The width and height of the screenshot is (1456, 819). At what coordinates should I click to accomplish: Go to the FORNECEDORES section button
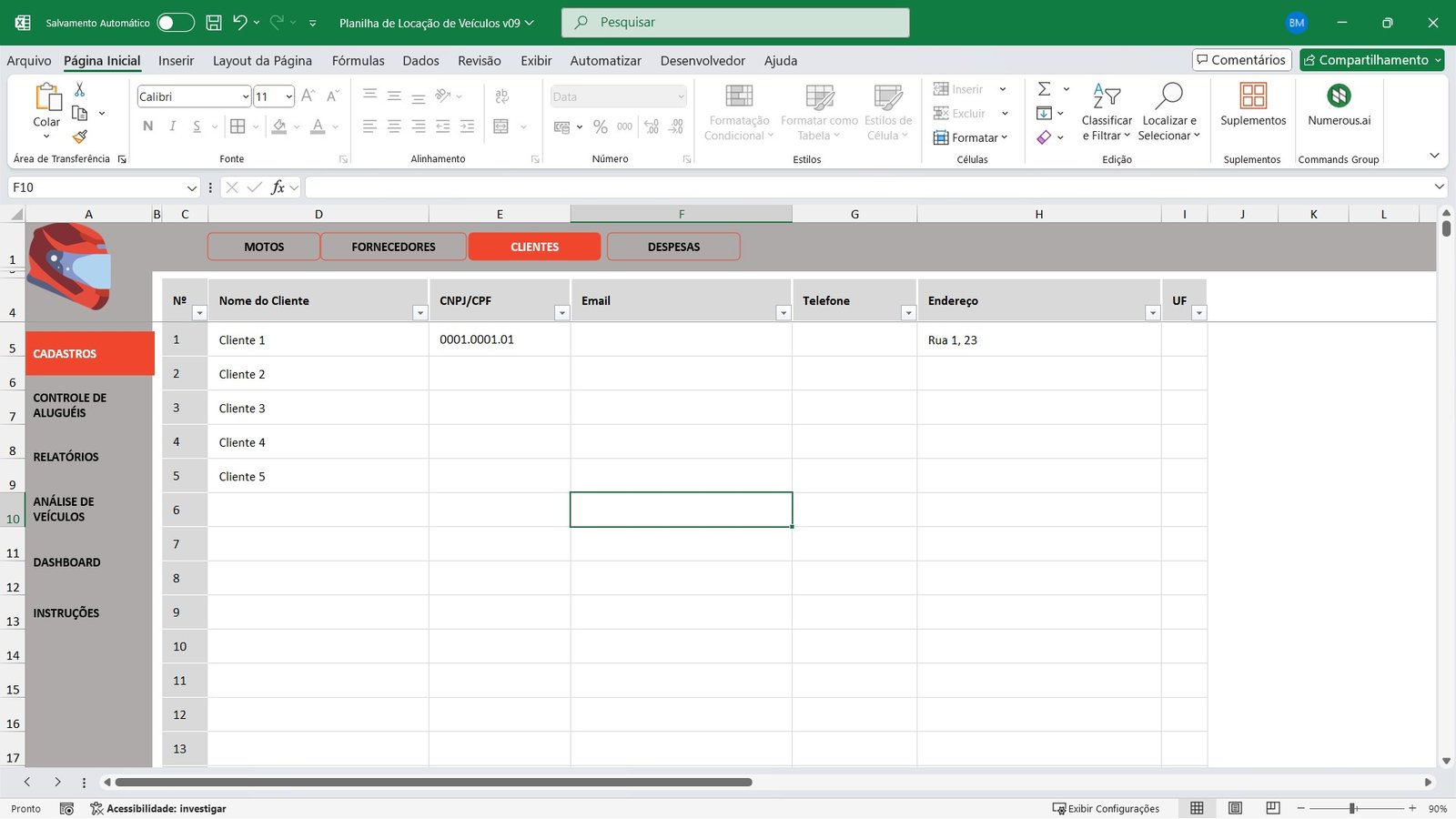click(393, 247)
